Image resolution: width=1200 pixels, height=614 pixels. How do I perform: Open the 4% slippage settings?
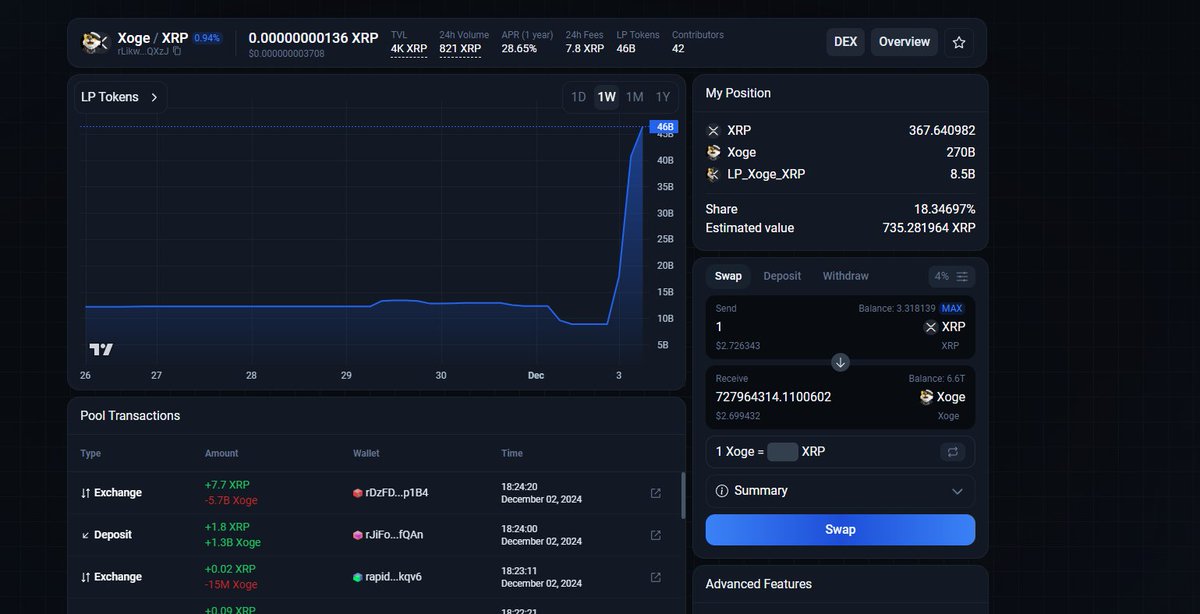click(x=951, y=276)
